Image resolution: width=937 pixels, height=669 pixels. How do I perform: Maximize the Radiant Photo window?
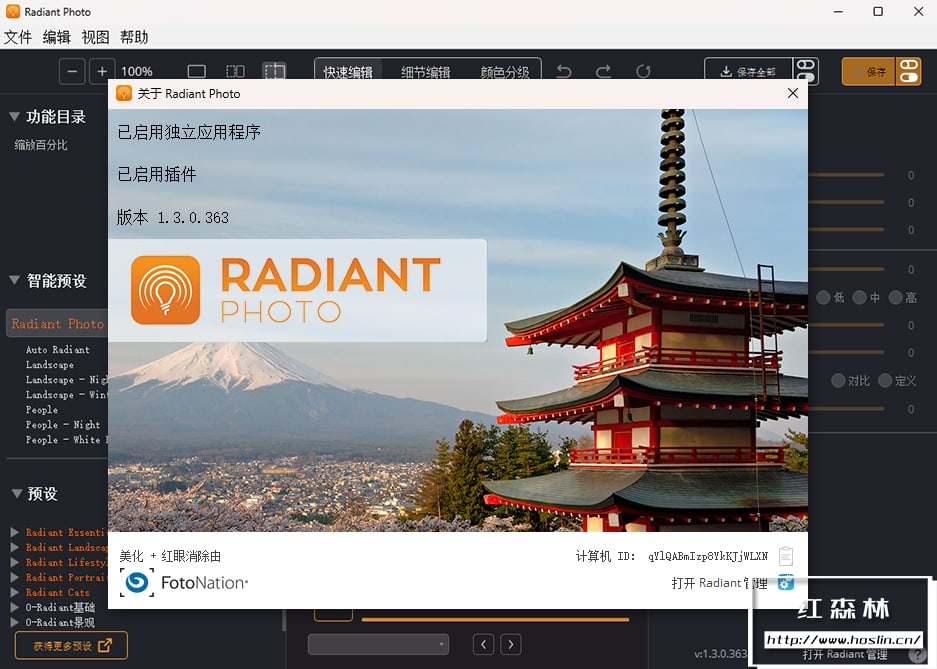pos(878,11)
